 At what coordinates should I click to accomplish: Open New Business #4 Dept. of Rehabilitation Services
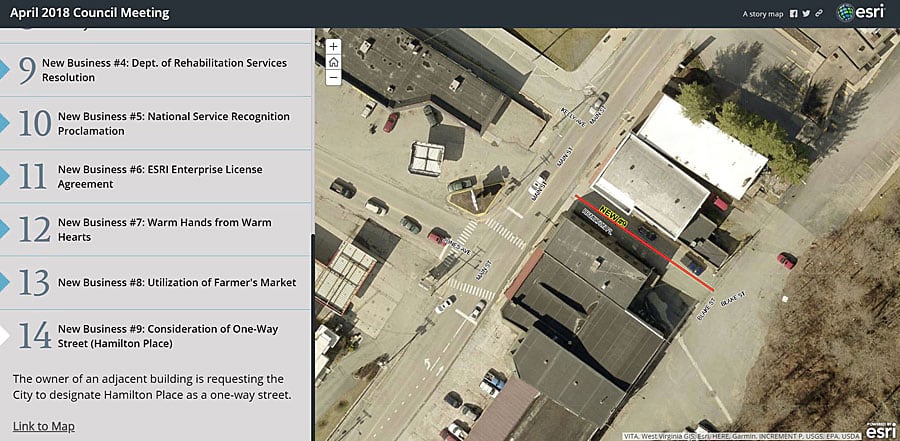pyautogui.click(x=164, y=70)
